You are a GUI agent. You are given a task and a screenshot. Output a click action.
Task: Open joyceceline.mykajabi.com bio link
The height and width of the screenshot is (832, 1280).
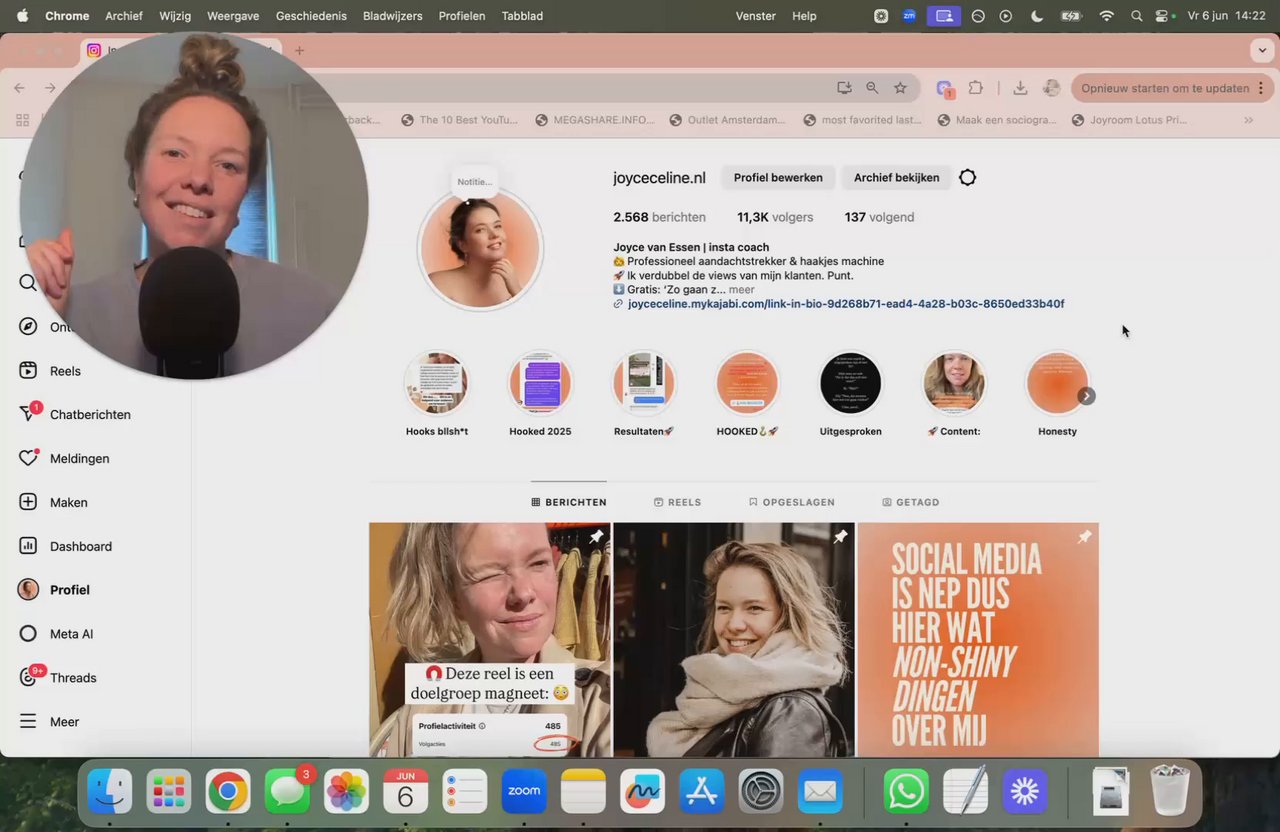(x=846, y=304)
